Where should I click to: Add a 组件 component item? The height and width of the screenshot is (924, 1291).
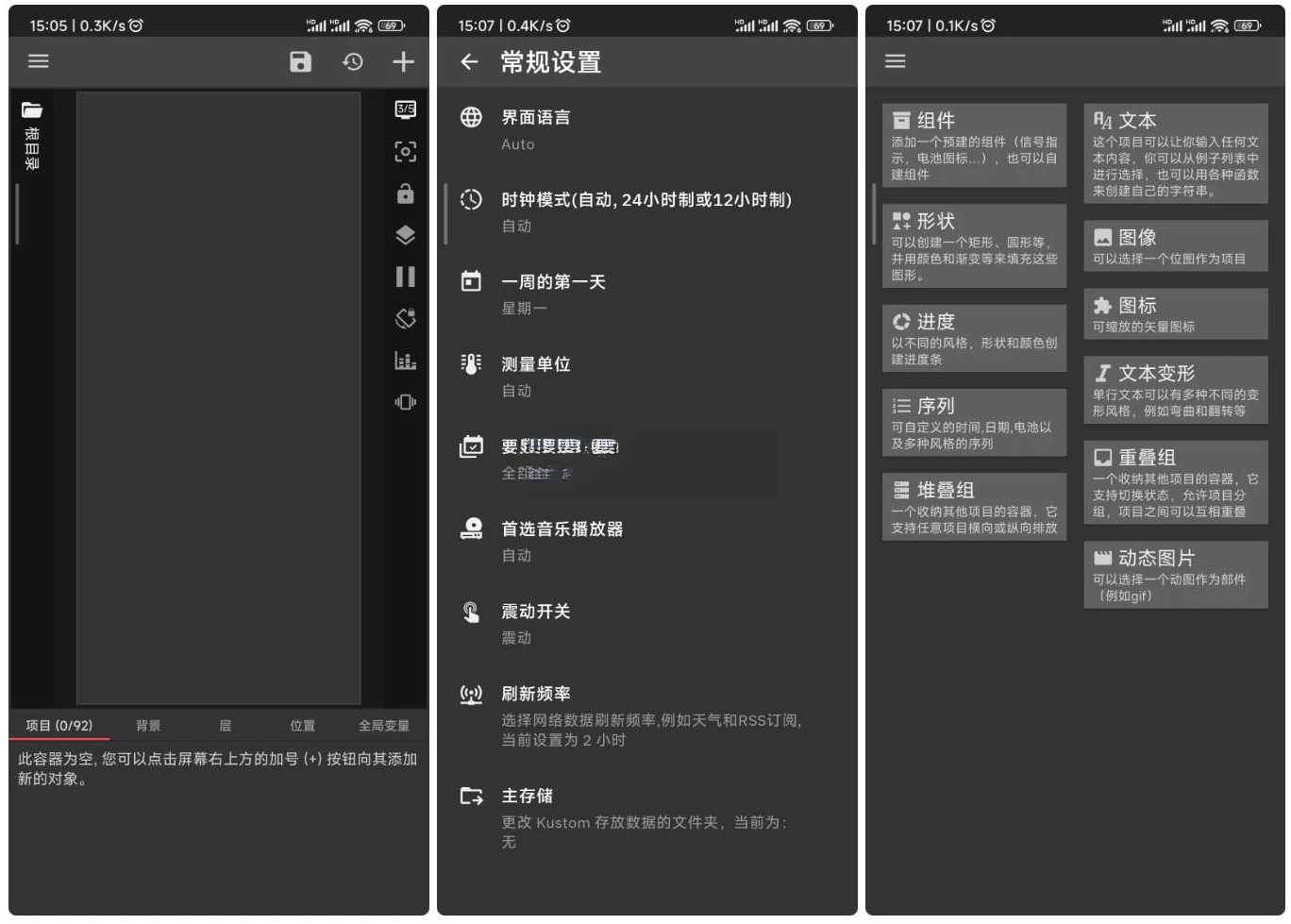coord(974,144)
